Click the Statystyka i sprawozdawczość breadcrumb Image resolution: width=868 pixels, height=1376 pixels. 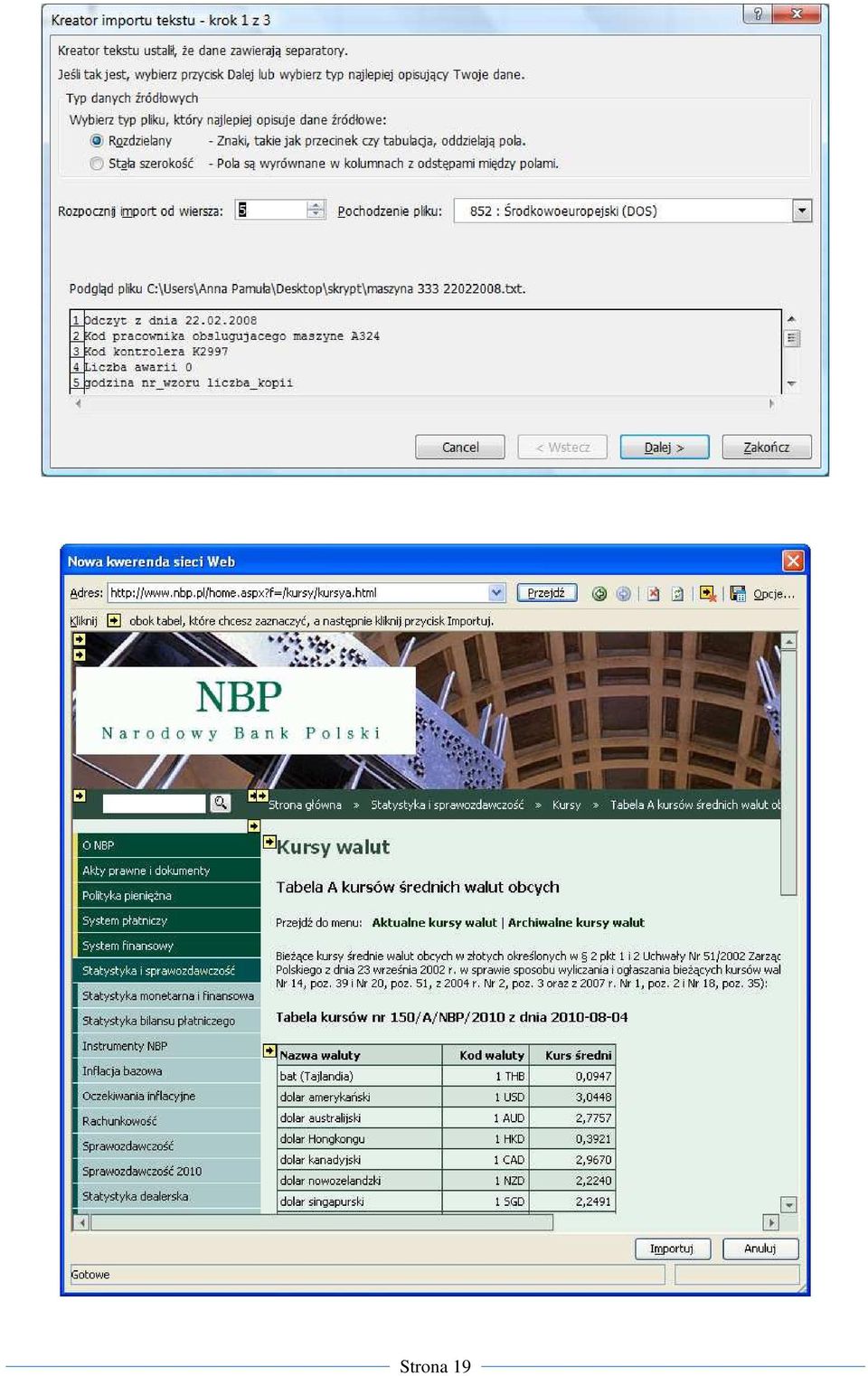pyautogui.click(x=447, y=805)
